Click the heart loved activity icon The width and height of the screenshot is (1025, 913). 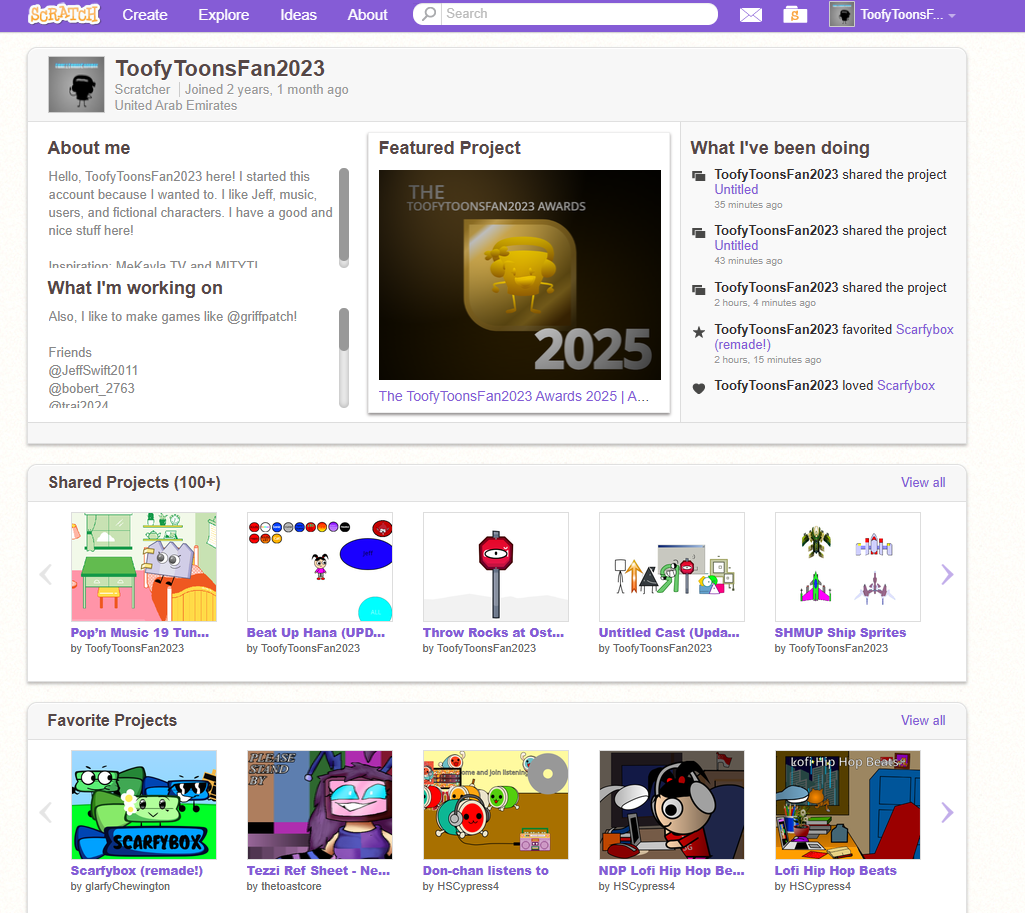point(699,388)
